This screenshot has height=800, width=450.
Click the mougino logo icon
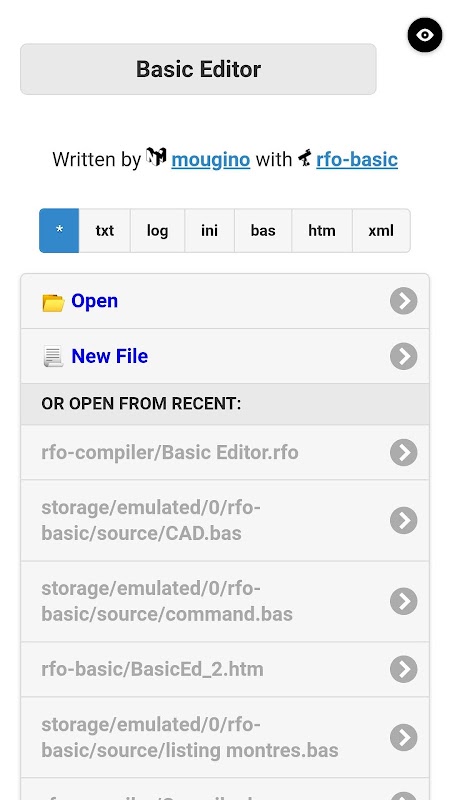pos(156,157)
